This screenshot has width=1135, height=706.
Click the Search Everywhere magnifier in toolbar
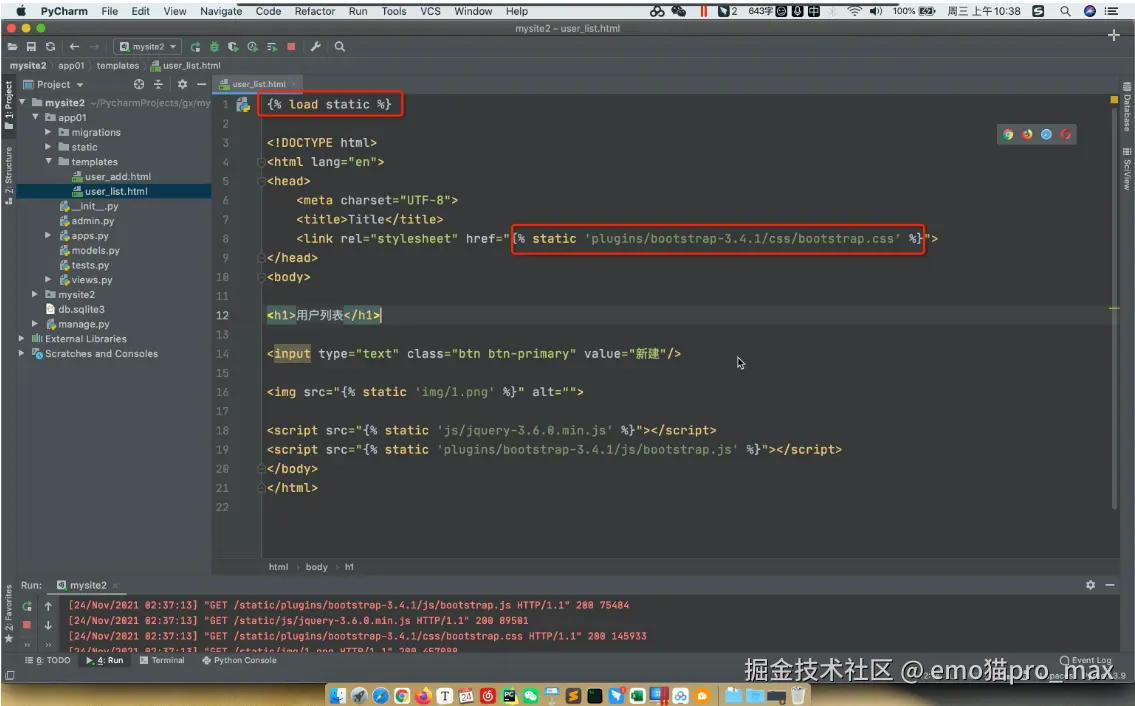339,46
